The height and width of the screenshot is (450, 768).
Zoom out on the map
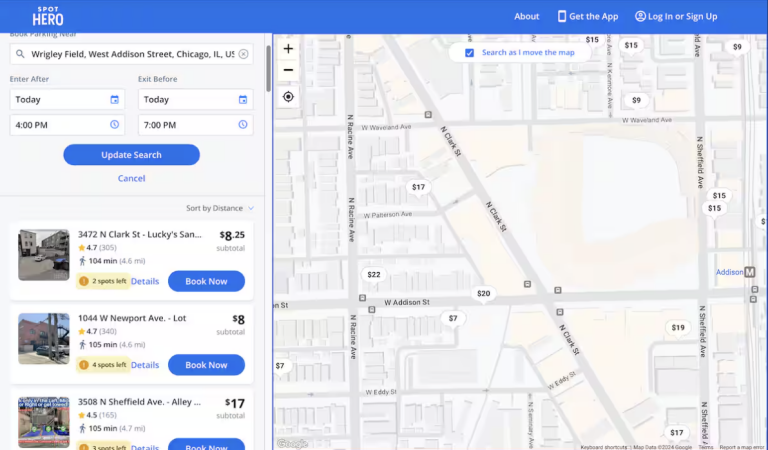point(288,70)
